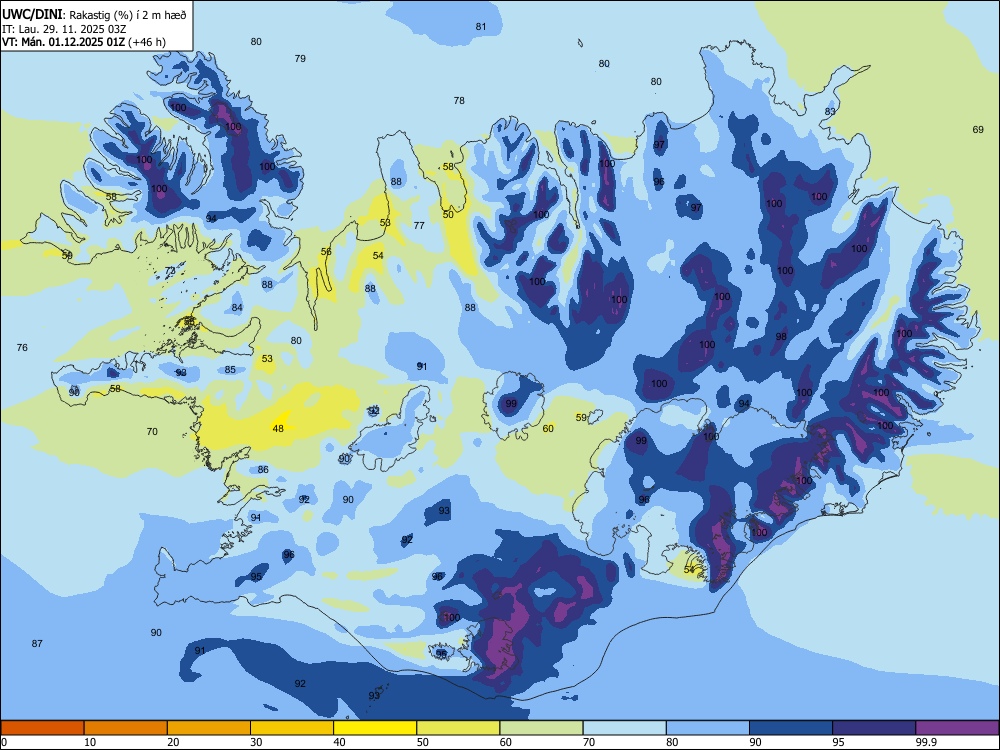This screenshot has width=1000, height=750.
Task: Click the 'UWC/DINI' title text
Action: 33,15
